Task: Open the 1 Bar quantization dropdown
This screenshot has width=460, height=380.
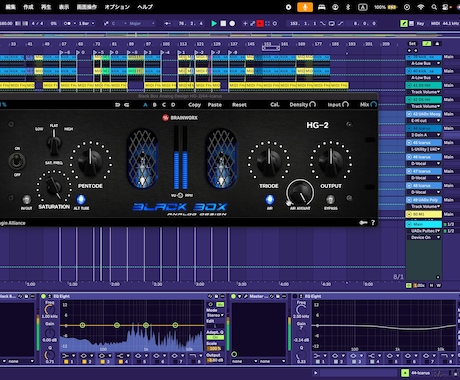Action: coord(86,23)
